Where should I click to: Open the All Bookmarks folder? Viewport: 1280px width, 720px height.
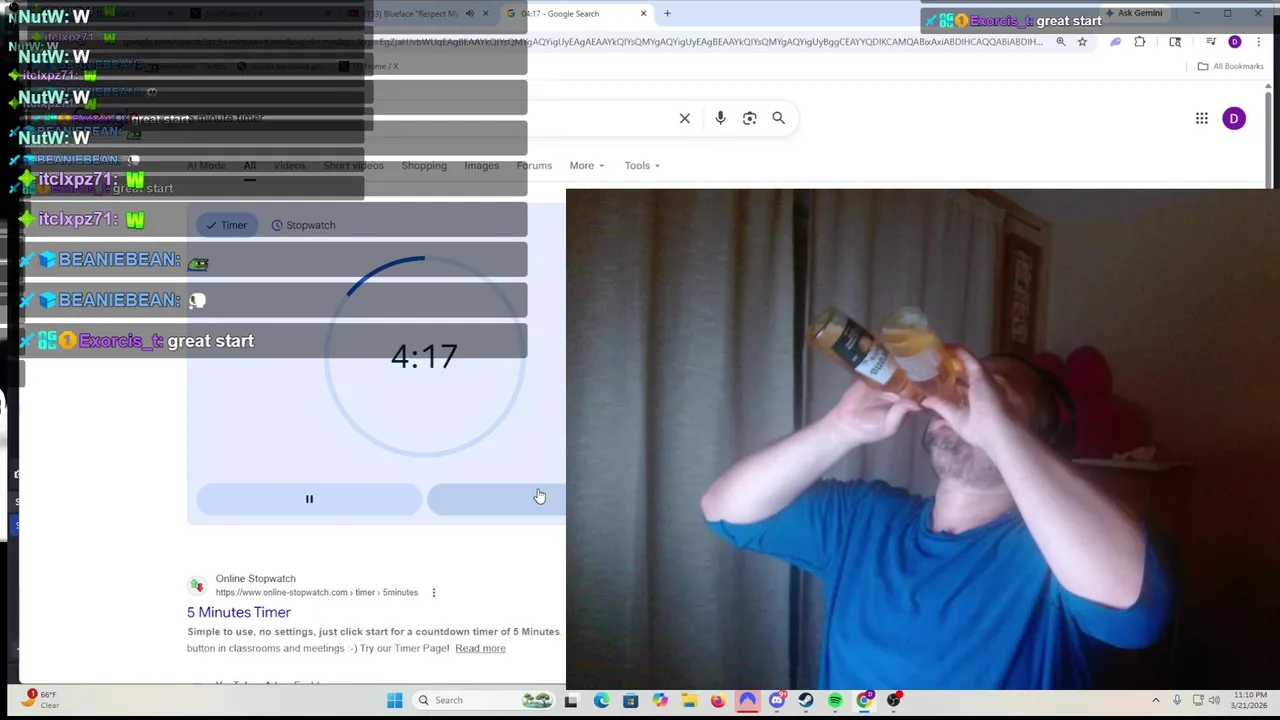click(1231, 66)
